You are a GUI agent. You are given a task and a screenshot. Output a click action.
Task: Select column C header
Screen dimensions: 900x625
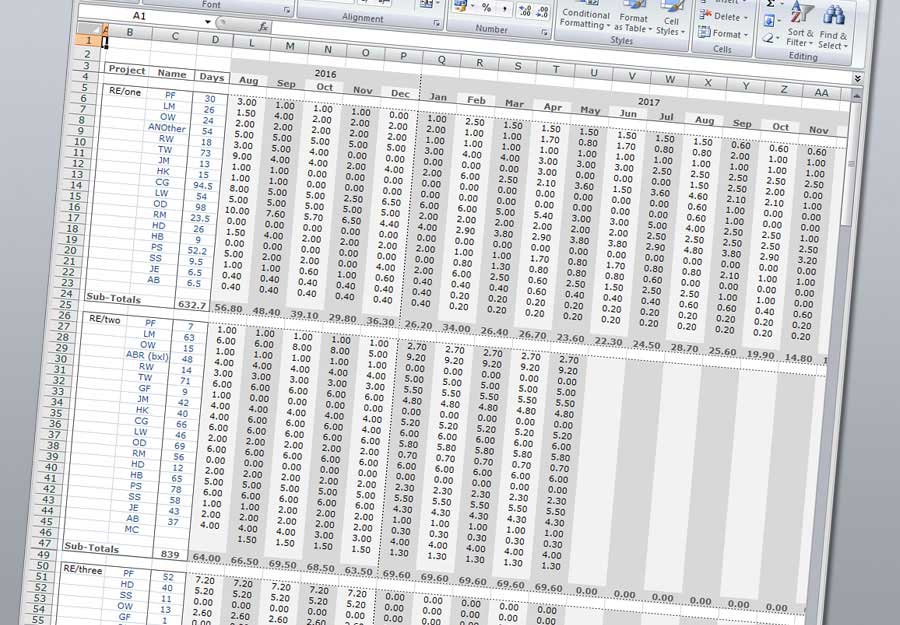(174, 36)
